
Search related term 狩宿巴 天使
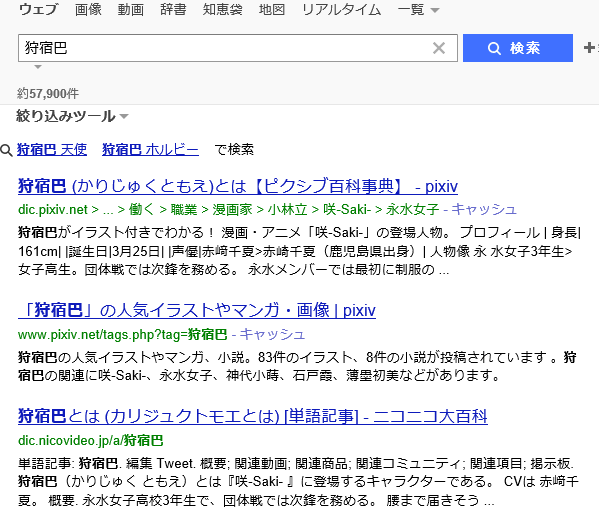(x=52, y=149)
